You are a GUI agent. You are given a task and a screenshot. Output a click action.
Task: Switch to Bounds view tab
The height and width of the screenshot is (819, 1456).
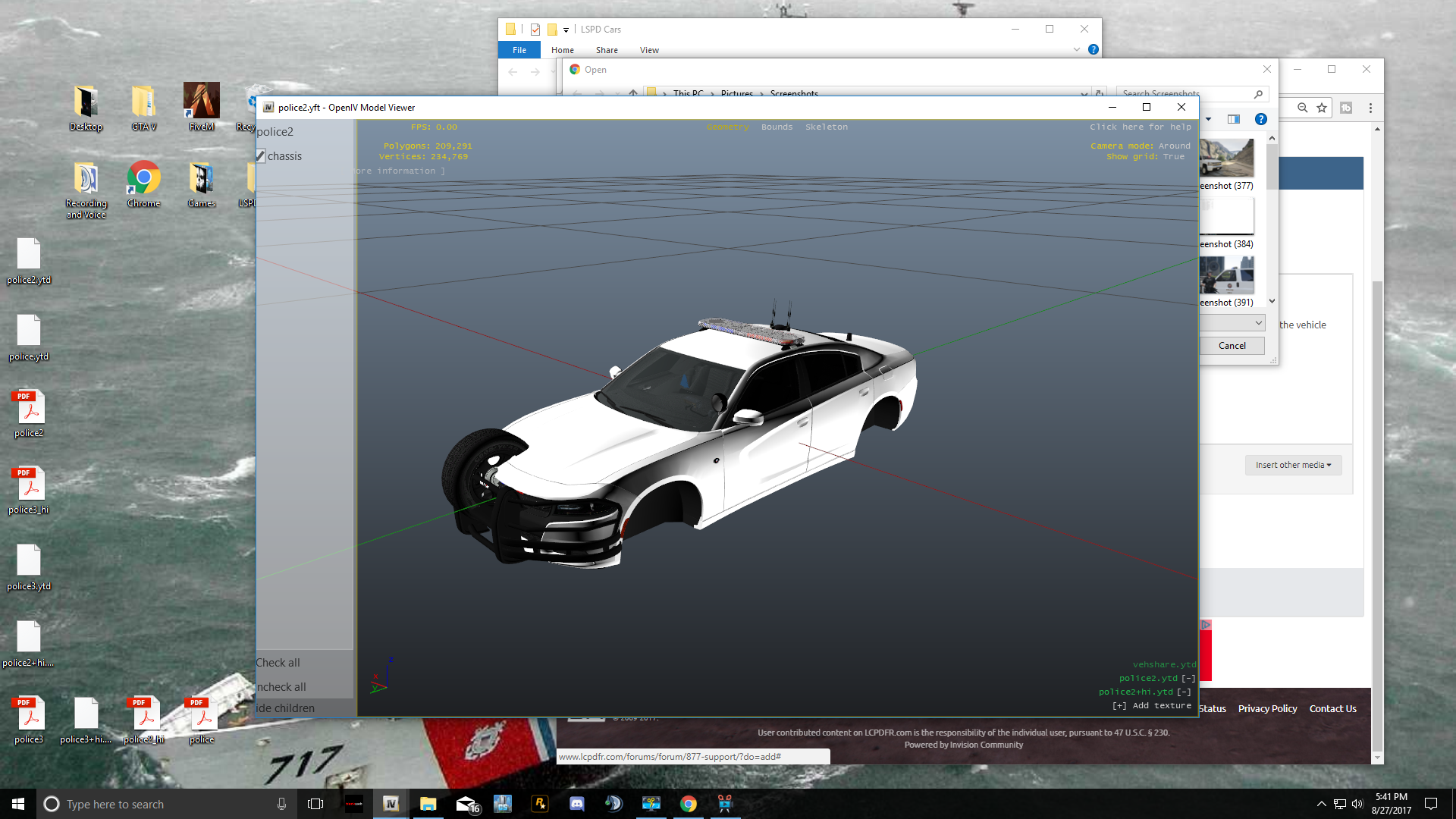pos(777,127)
